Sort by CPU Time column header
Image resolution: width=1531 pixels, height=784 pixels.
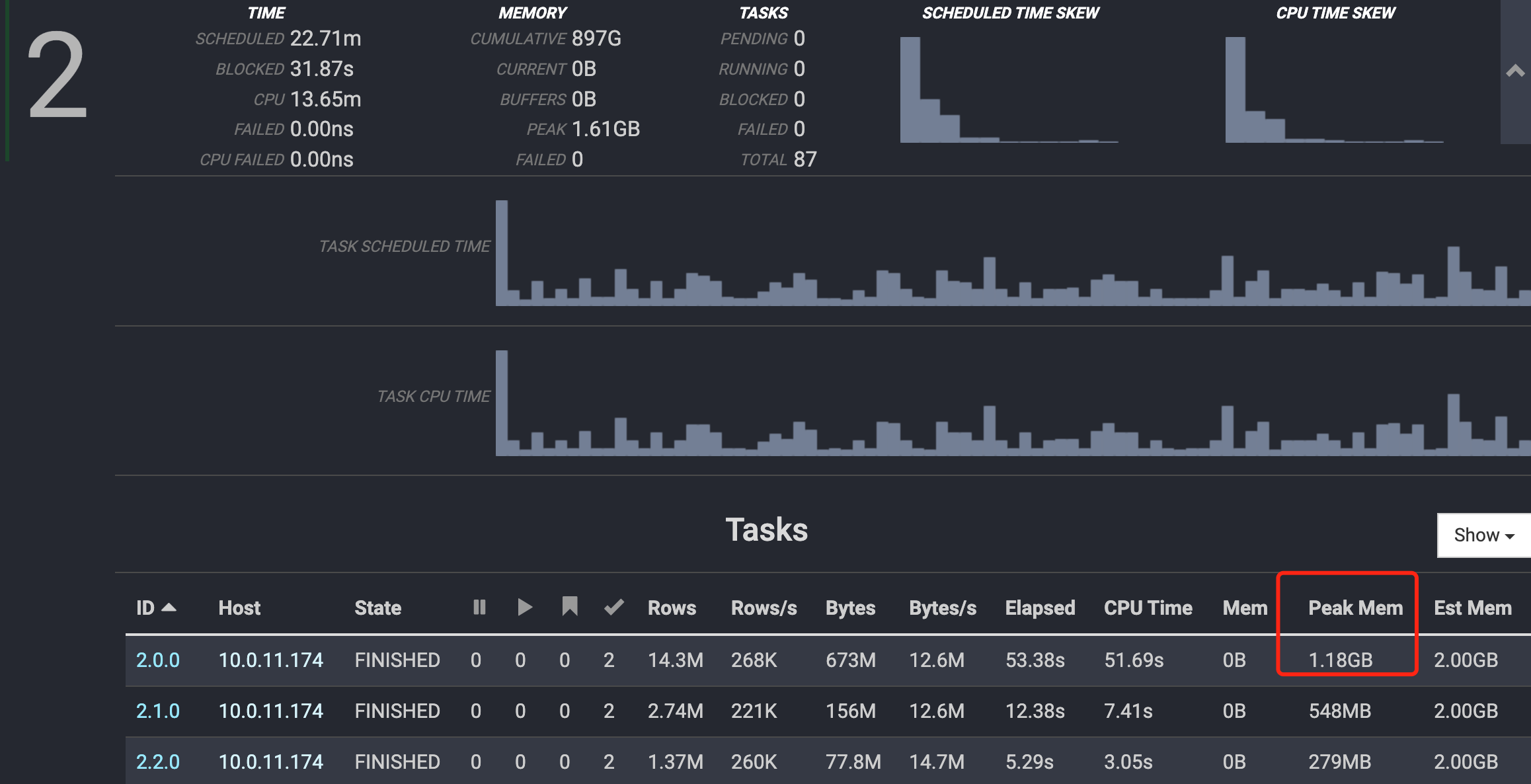1148,608
